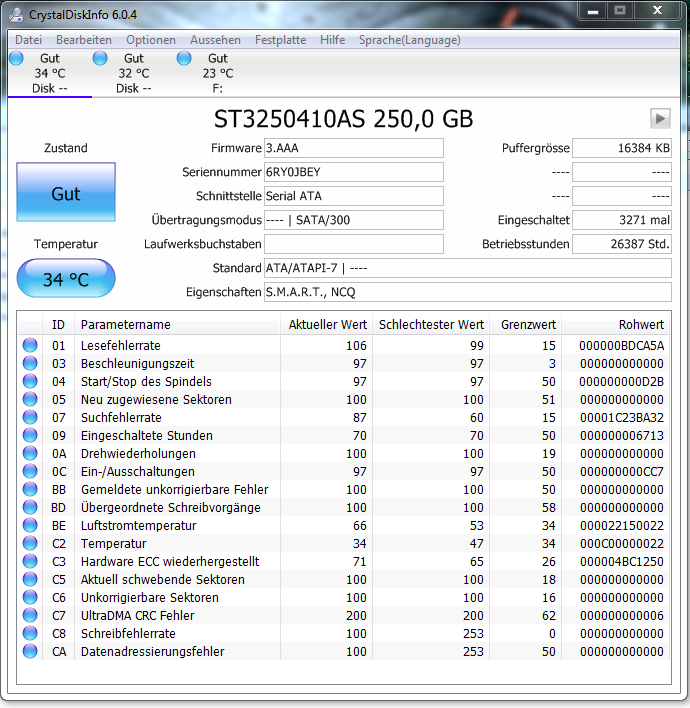690x708 pixels.
Task: Click status circle of Hardware ECC wiederhergestellt
Action: [30, 561]
